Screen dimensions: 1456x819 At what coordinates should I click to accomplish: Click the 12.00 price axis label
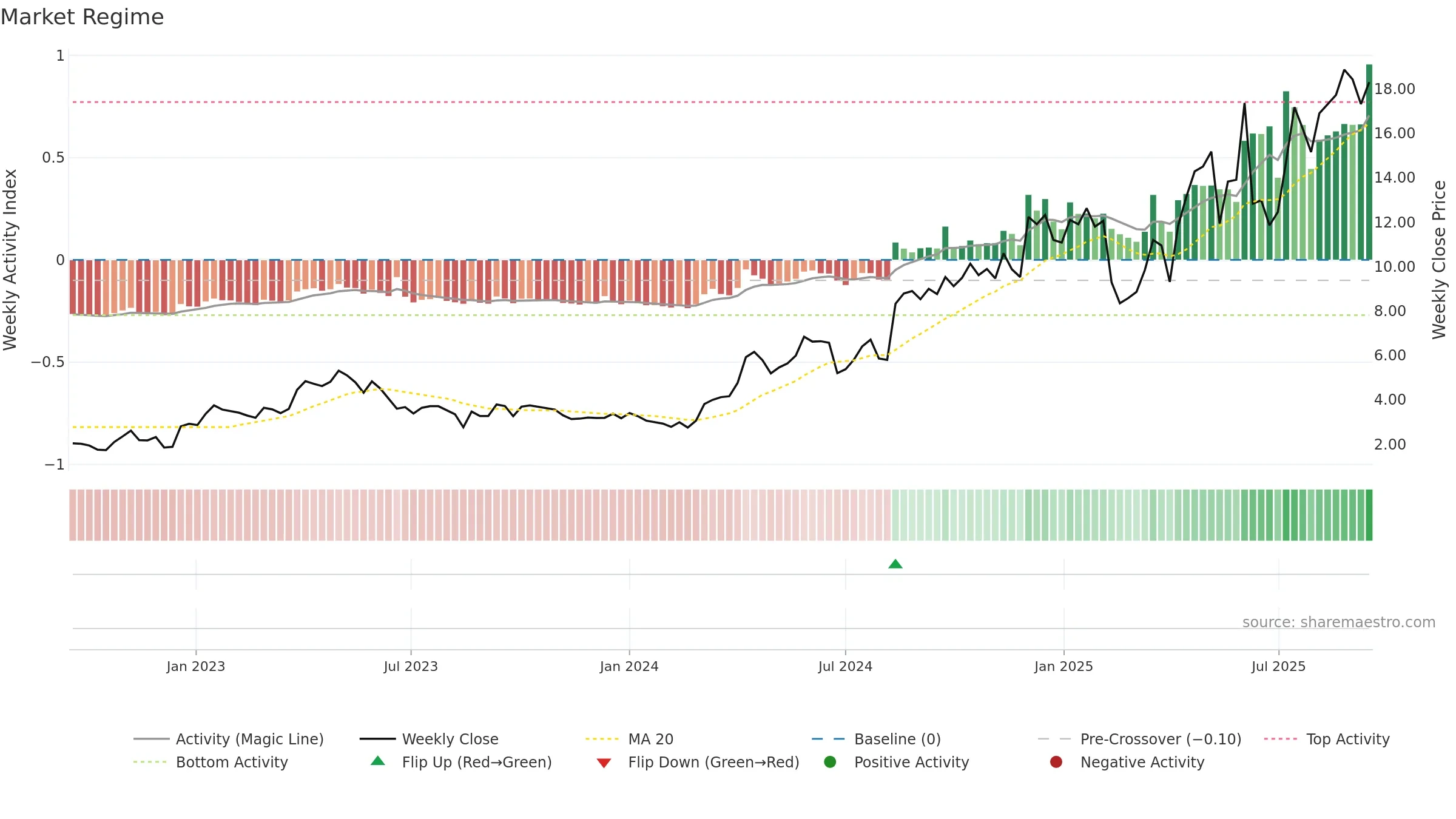1395,223
